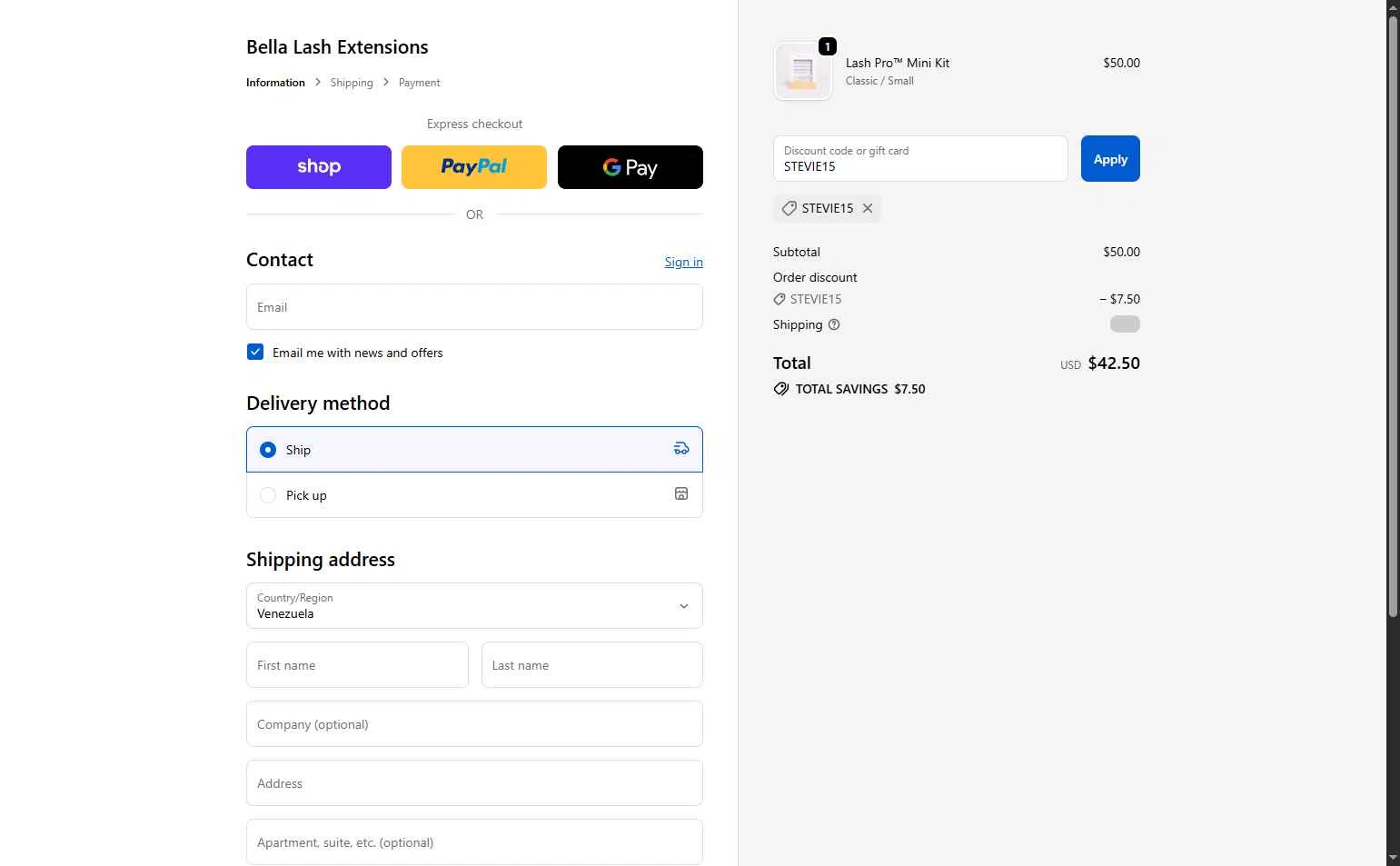Image resolution: width=1400 pixels, height=866 pixels.
Task: Show shipping help question mark info
Action: coord(834,324)
